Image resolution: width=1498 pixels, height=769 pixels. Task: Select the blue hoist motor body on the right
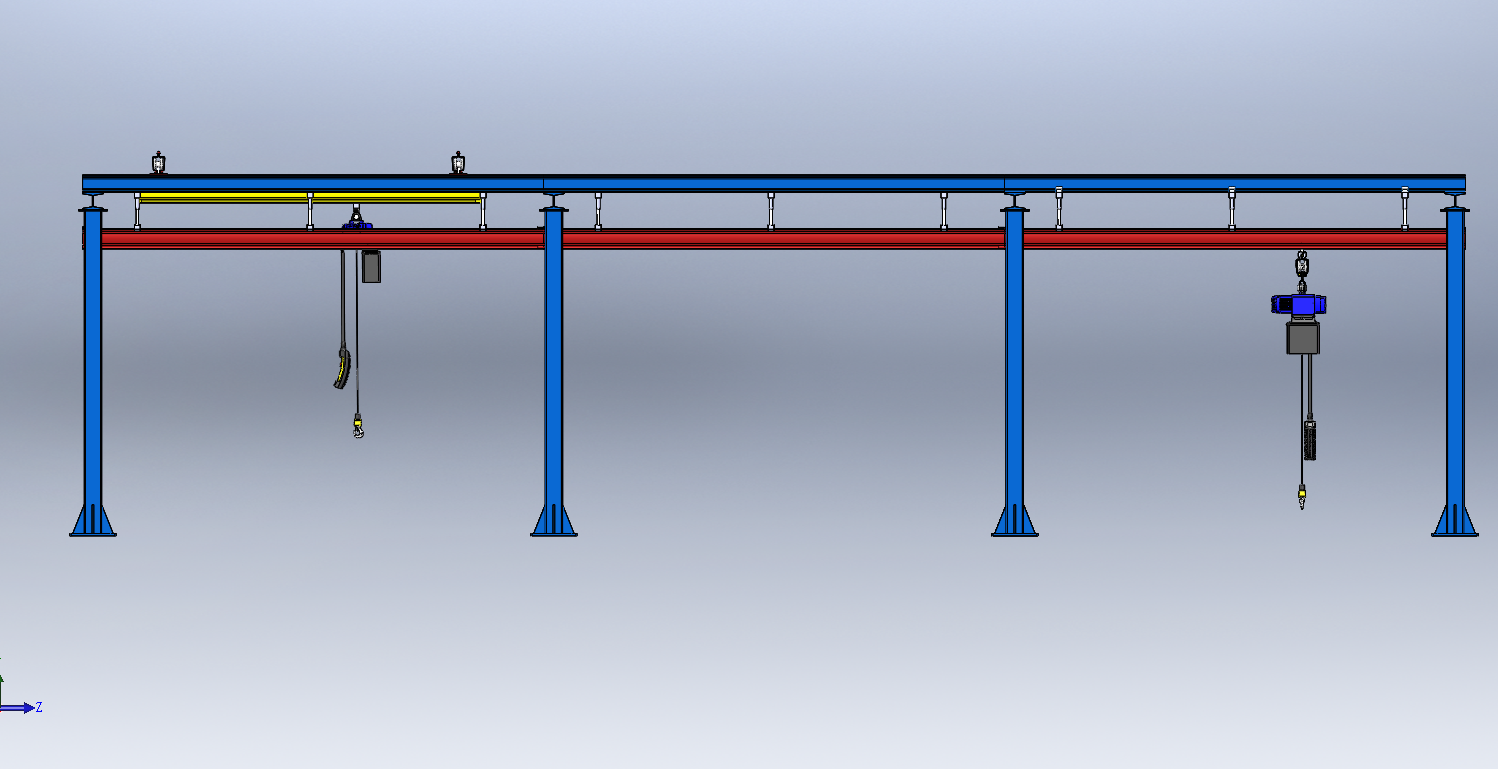click(x=1298, y=303)
